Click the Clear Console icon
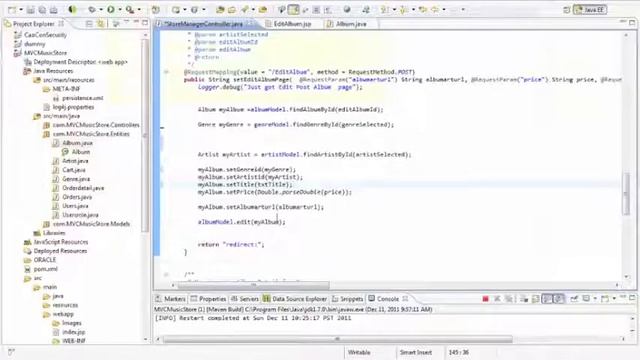Viewport: 640px width, 360px height. click(524, 299)
